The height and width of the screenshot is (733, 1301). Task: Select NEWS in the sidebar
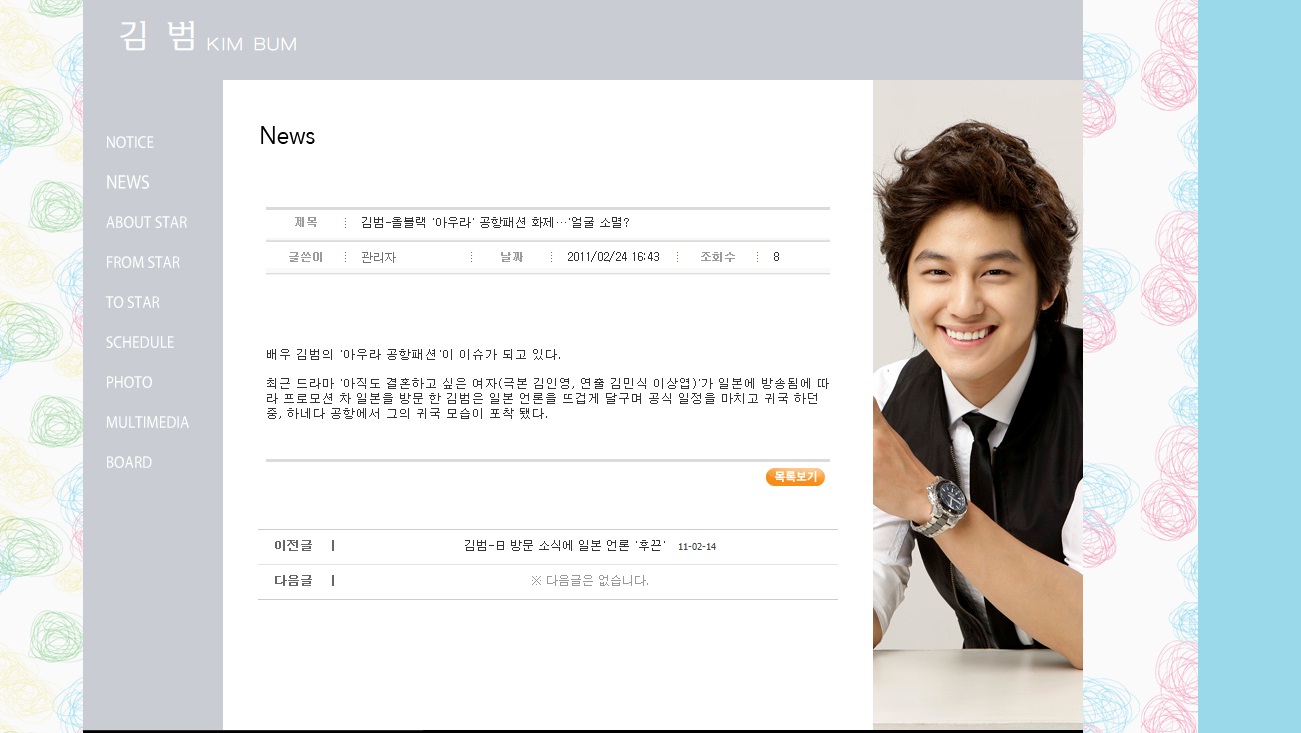pyautogui.click(x=128, y=183)
